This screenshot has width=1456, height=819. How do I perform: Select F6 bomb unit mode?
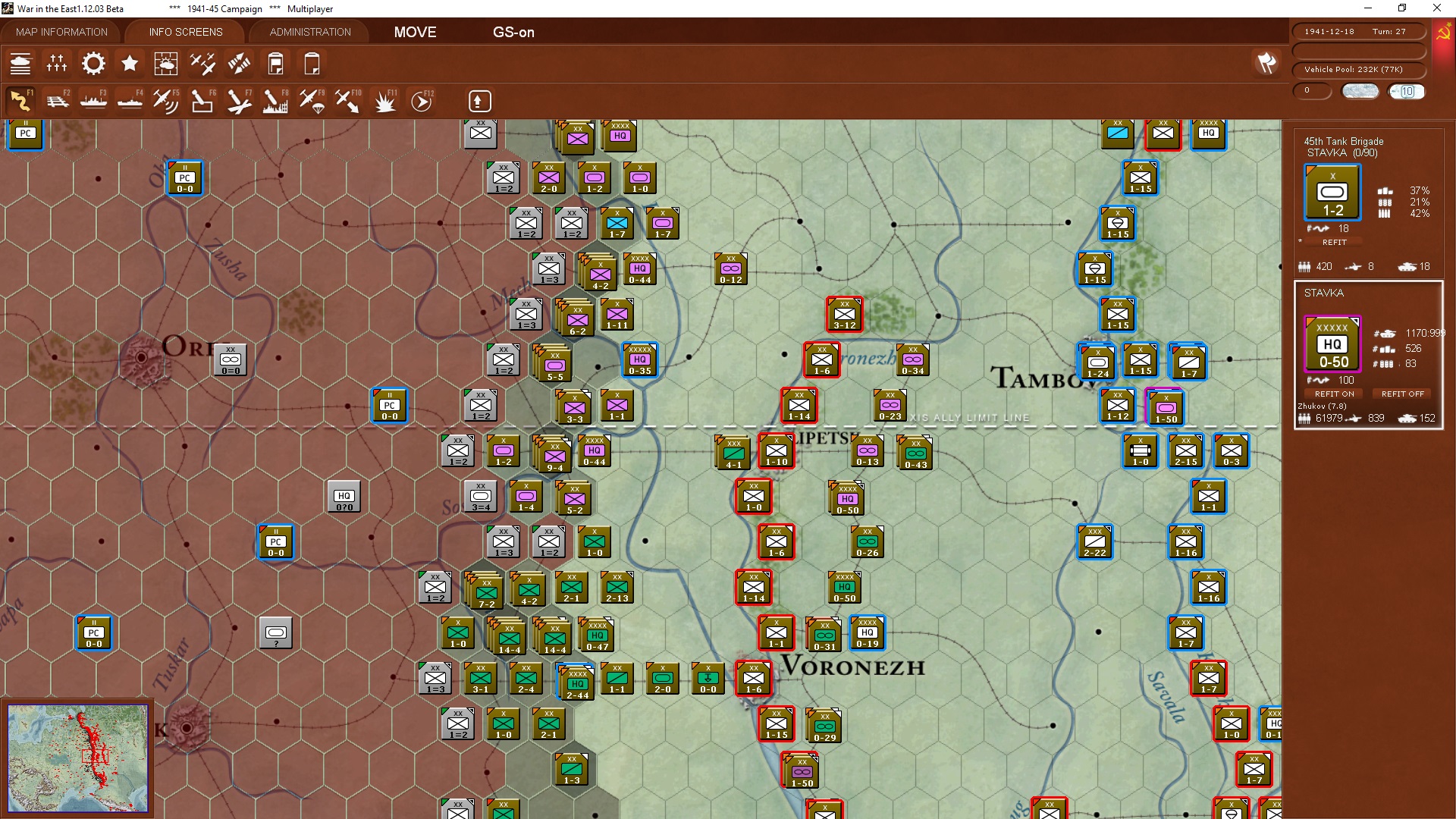[x=202, y=101]
